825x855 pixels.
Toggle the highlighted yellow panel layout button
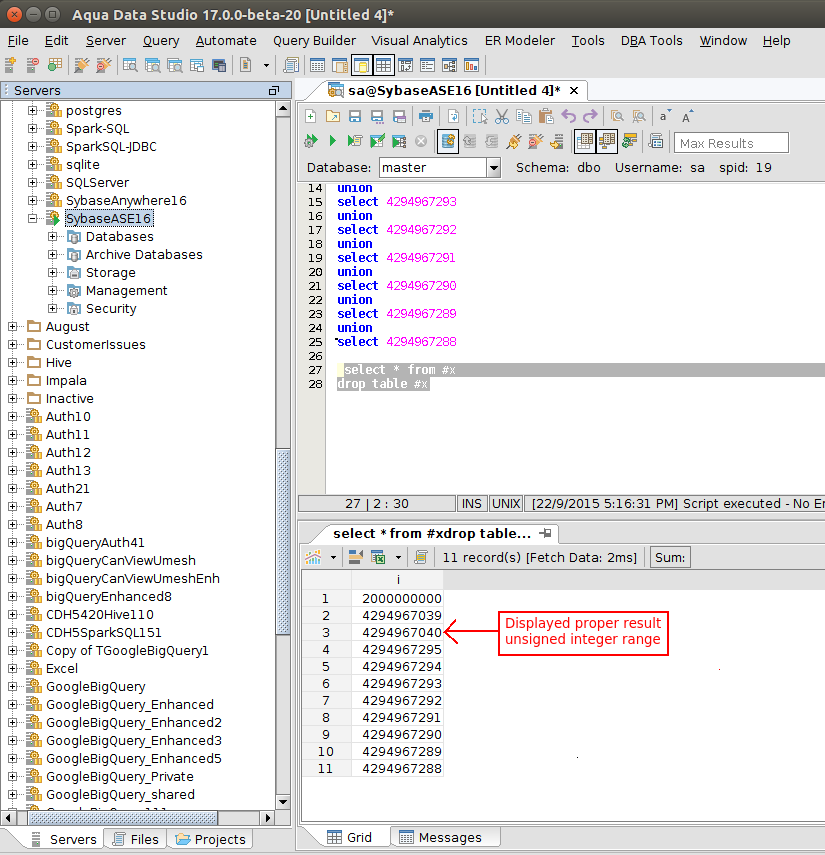tap(362, 65)
